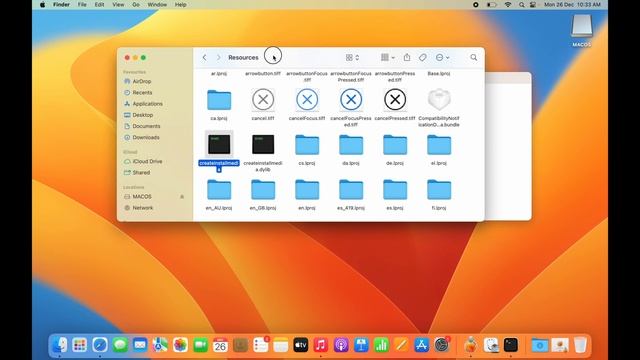
Task: Go back with the Finder back arrow
Action: (204, 58)
